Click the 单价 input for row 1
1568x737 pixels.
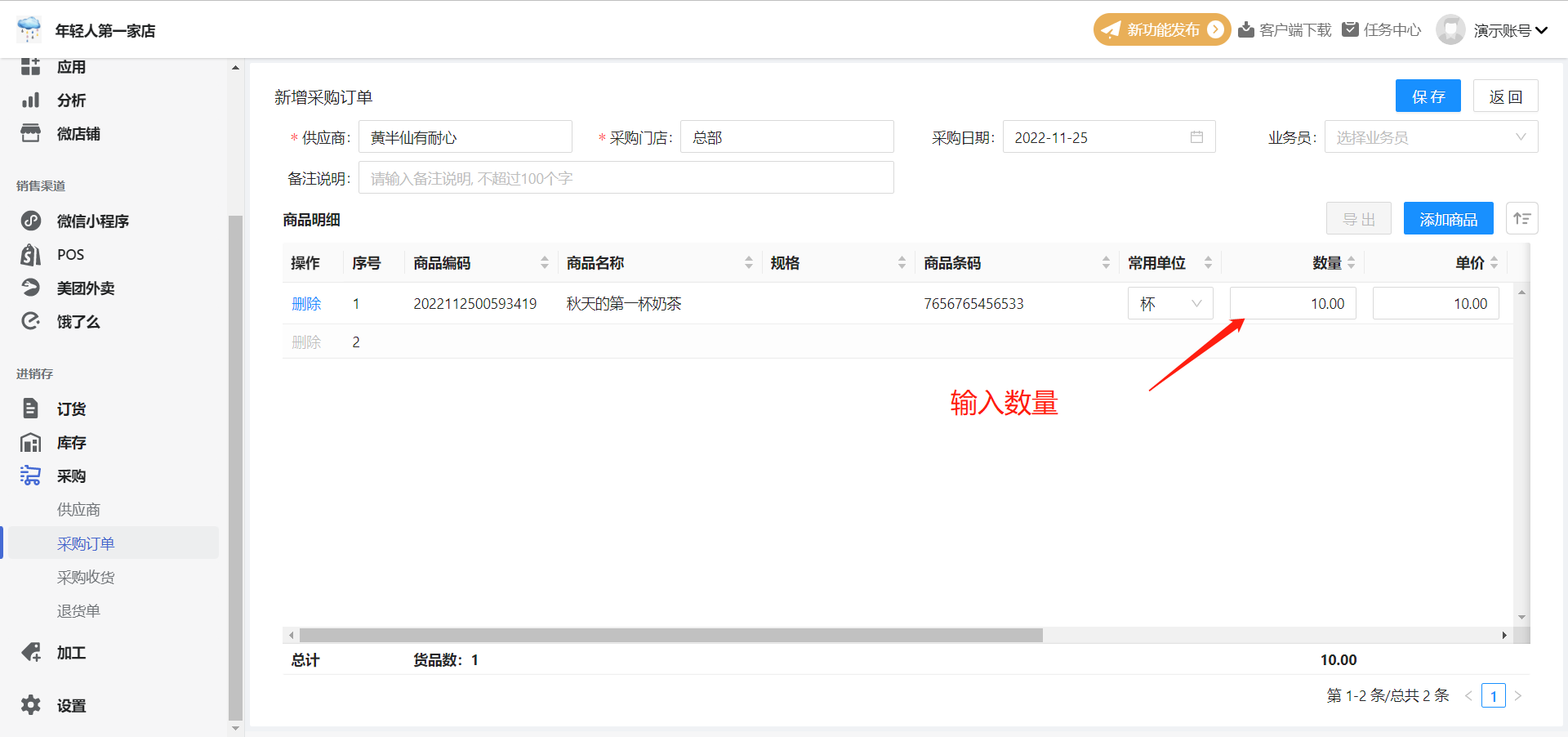click(1436, 303)
